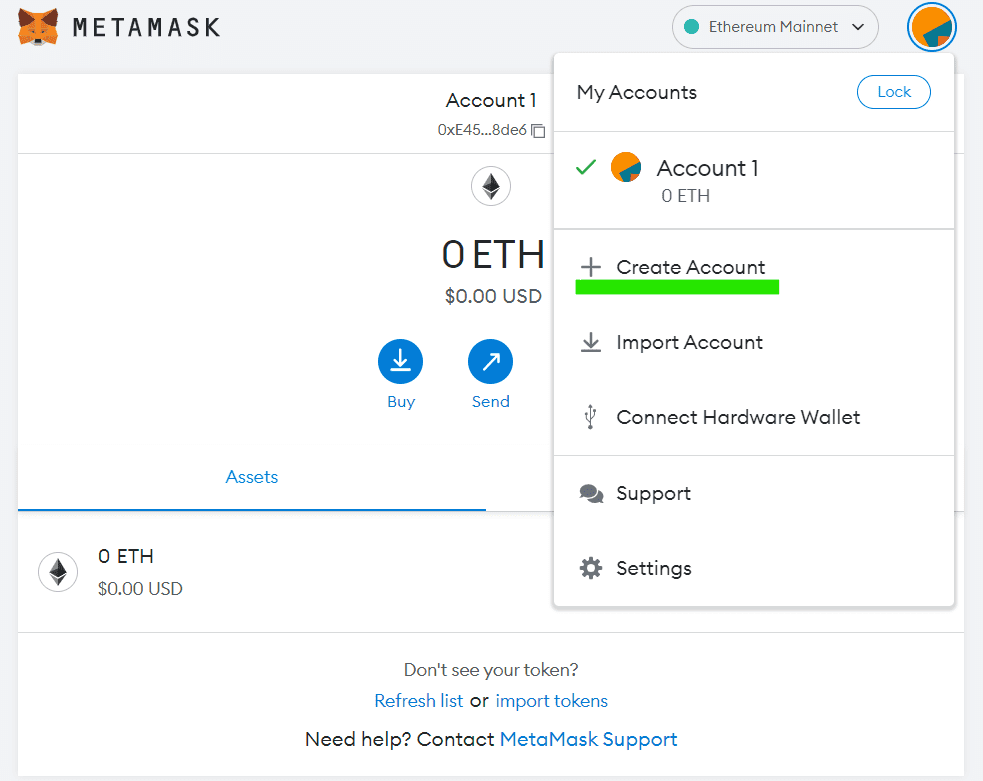Image resolution: width=983 pixels, height=781 pixels.
Task: Choose Connect Hardware Wallet from the menu
Action: (x=754, y=417)
